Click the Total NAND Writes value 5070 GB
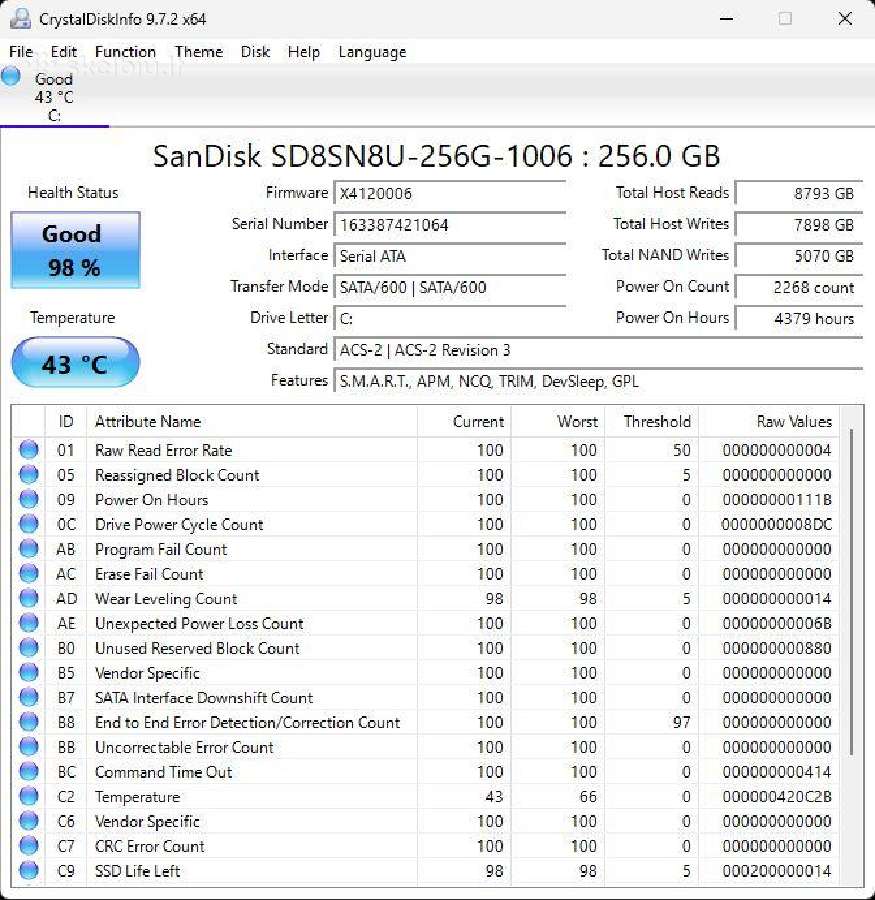Viewport: 875px width, 900px height. coord(799,256)
